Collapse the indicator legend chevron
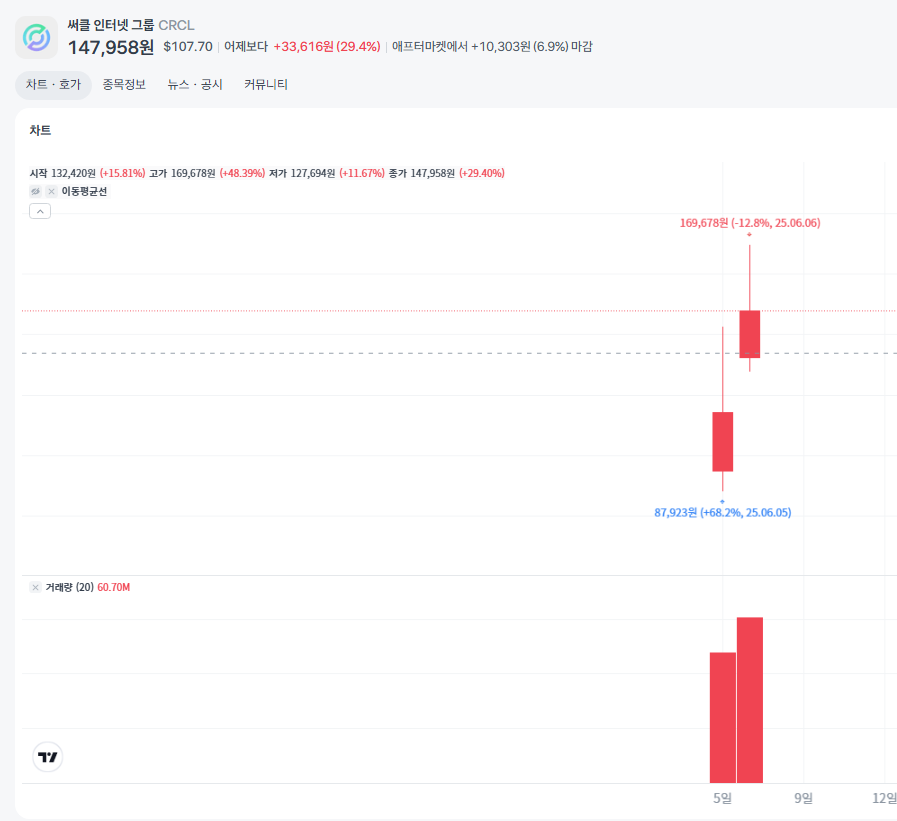The width and height of the screenshot is (897, 821). tap(40, 211)
